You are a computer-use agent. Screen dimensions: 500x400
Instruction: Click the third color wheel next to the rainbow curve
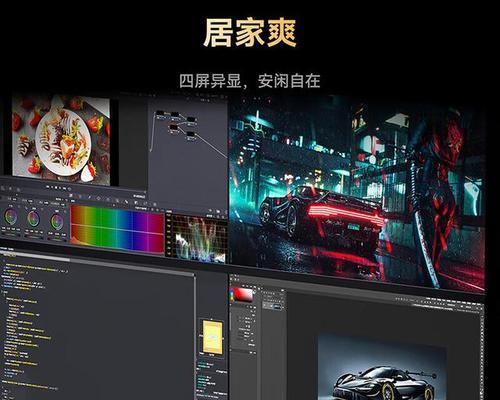click(x=57, y=221)
